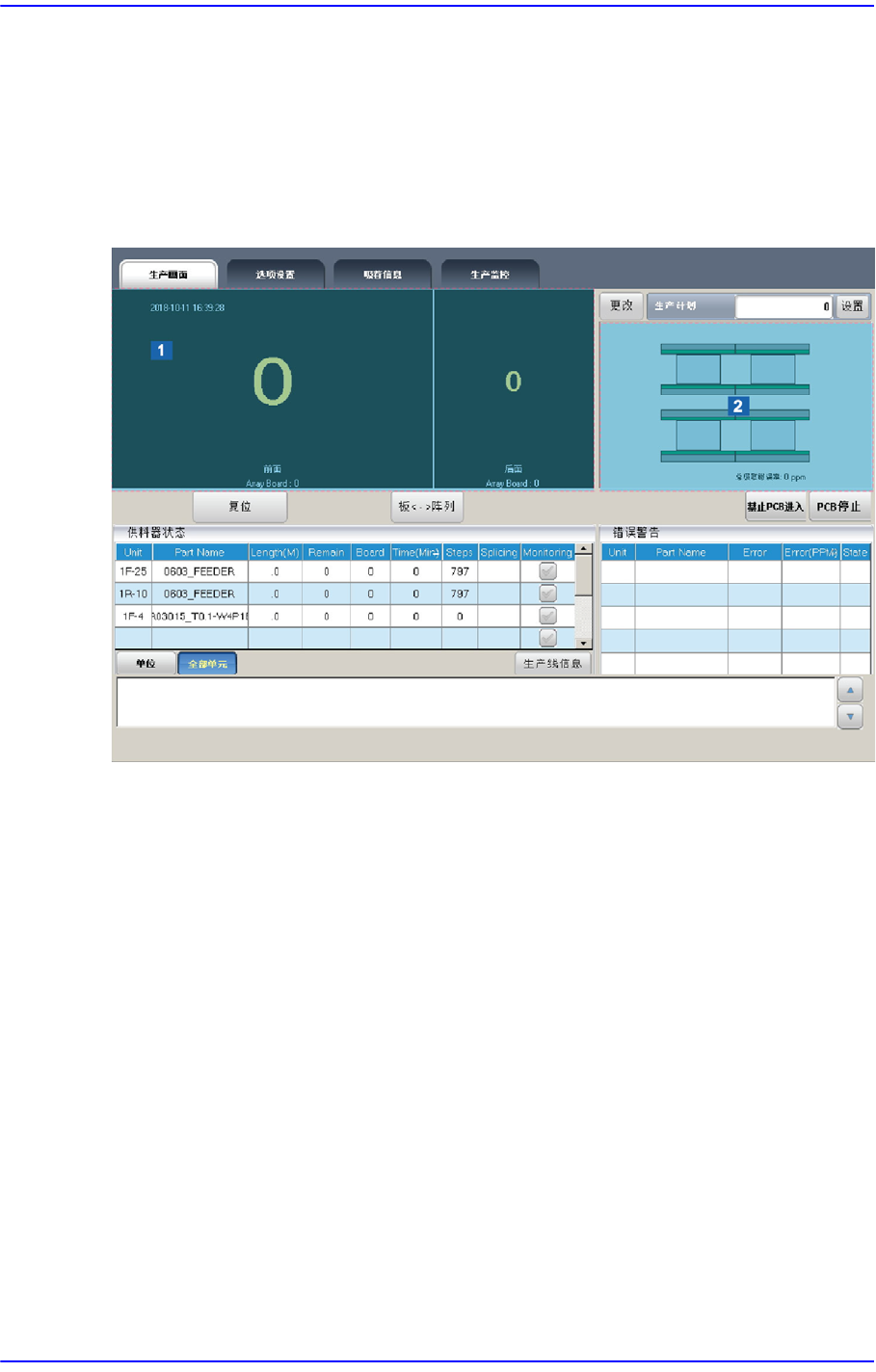
Task: Click the Part Name header in error table
Action: 681,552
